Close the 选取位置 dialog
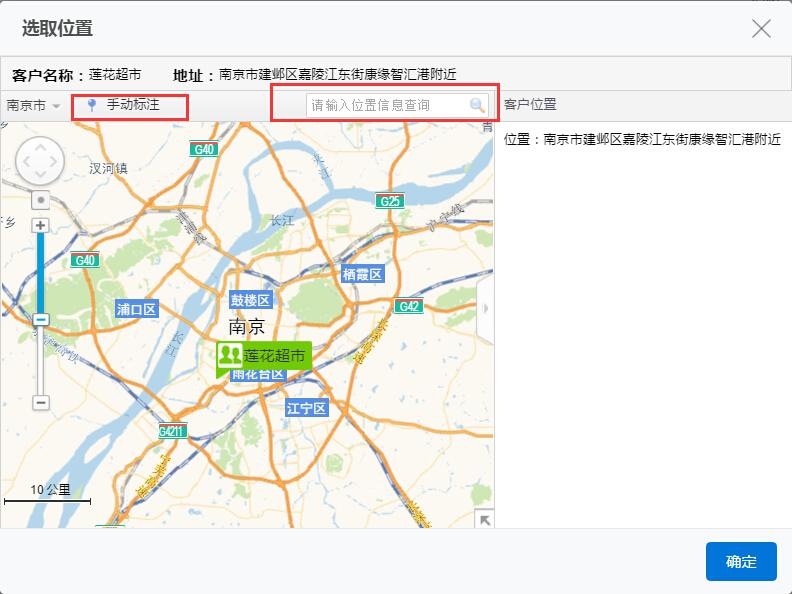 click(761, 28)
